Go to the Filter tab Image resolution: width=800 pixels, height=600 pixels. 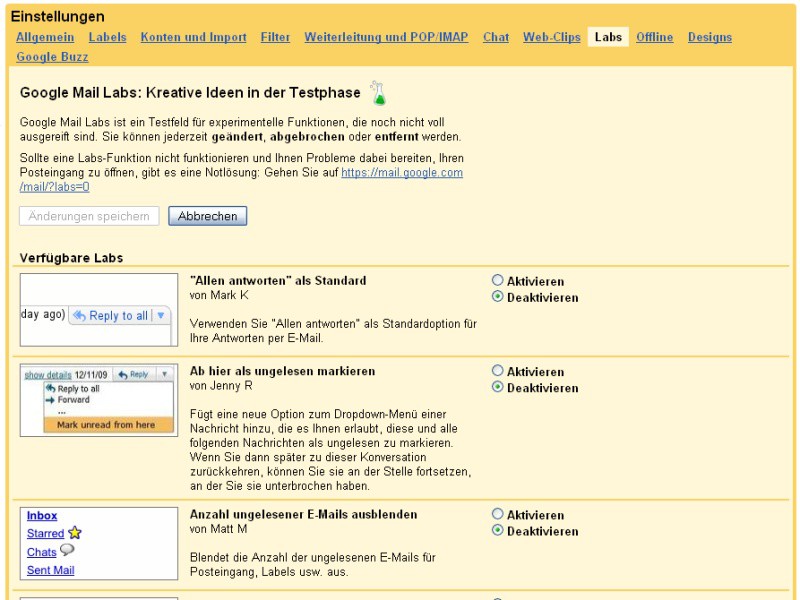275,37
